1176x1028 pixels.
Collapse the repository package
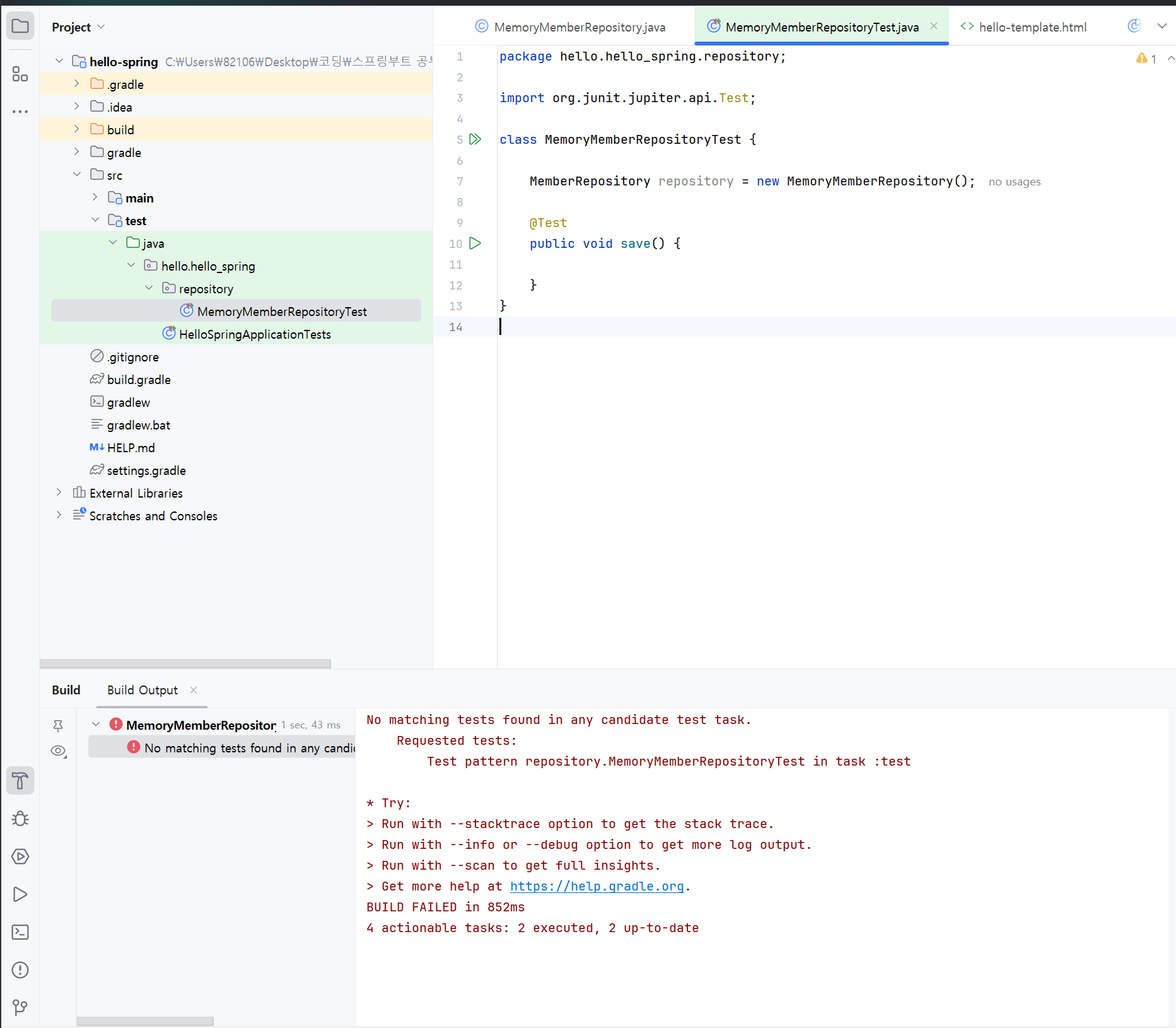[x=149, y=288]
